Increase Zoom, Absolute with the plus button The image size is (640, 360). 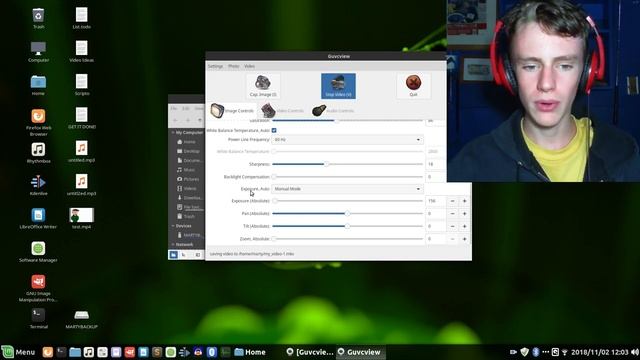[464, 239]
